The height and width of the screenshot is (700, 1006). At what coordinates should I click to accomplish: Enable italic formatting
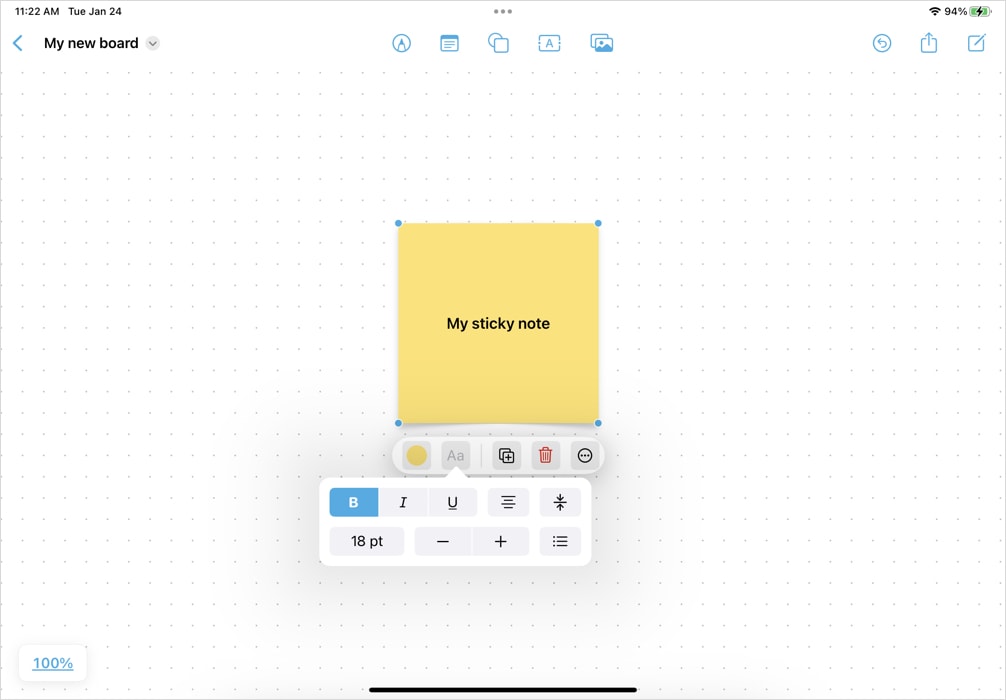(x=404, y=502)
